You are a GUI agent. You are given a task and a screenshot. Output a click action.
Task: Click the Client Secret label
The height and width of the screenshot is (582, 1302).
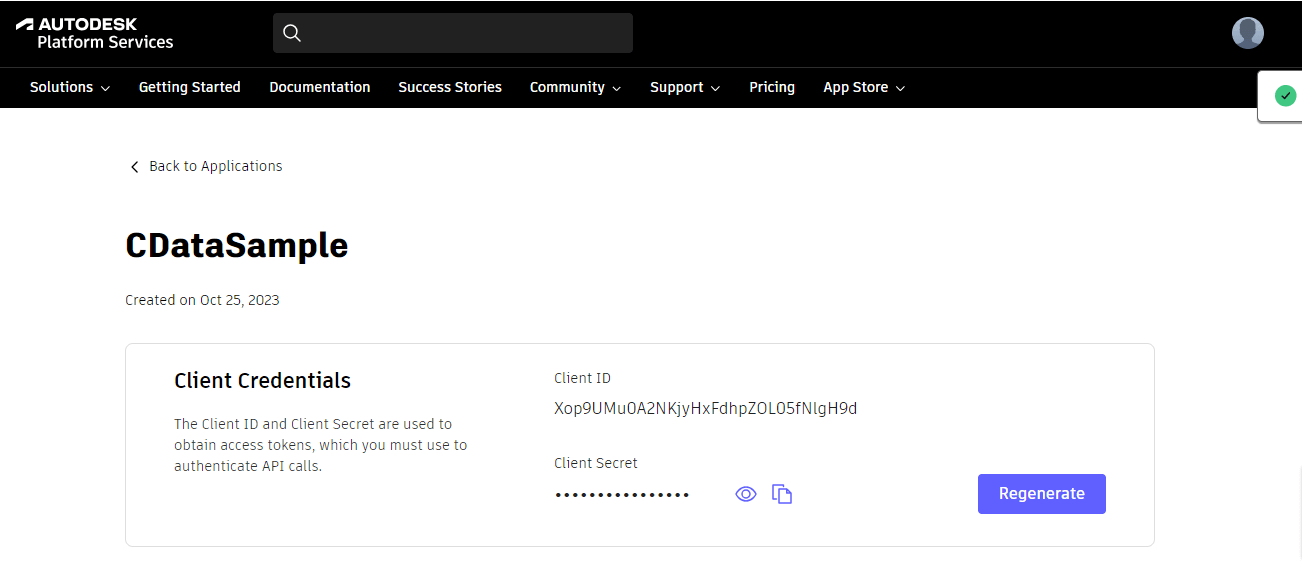click(596, 463)
